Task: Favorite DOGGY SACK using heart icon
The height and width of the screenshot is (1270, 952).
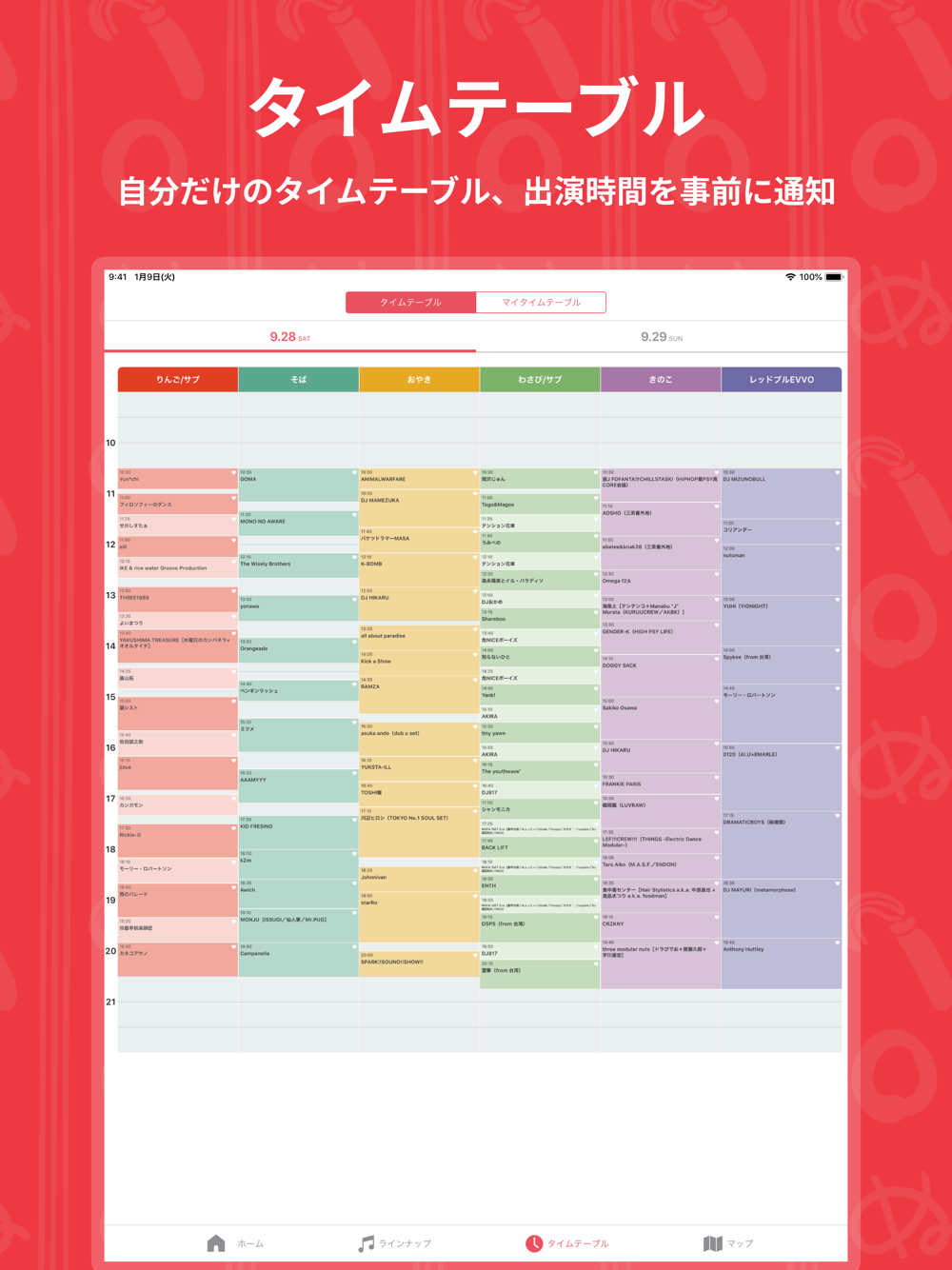Action: tap(717, 660)
